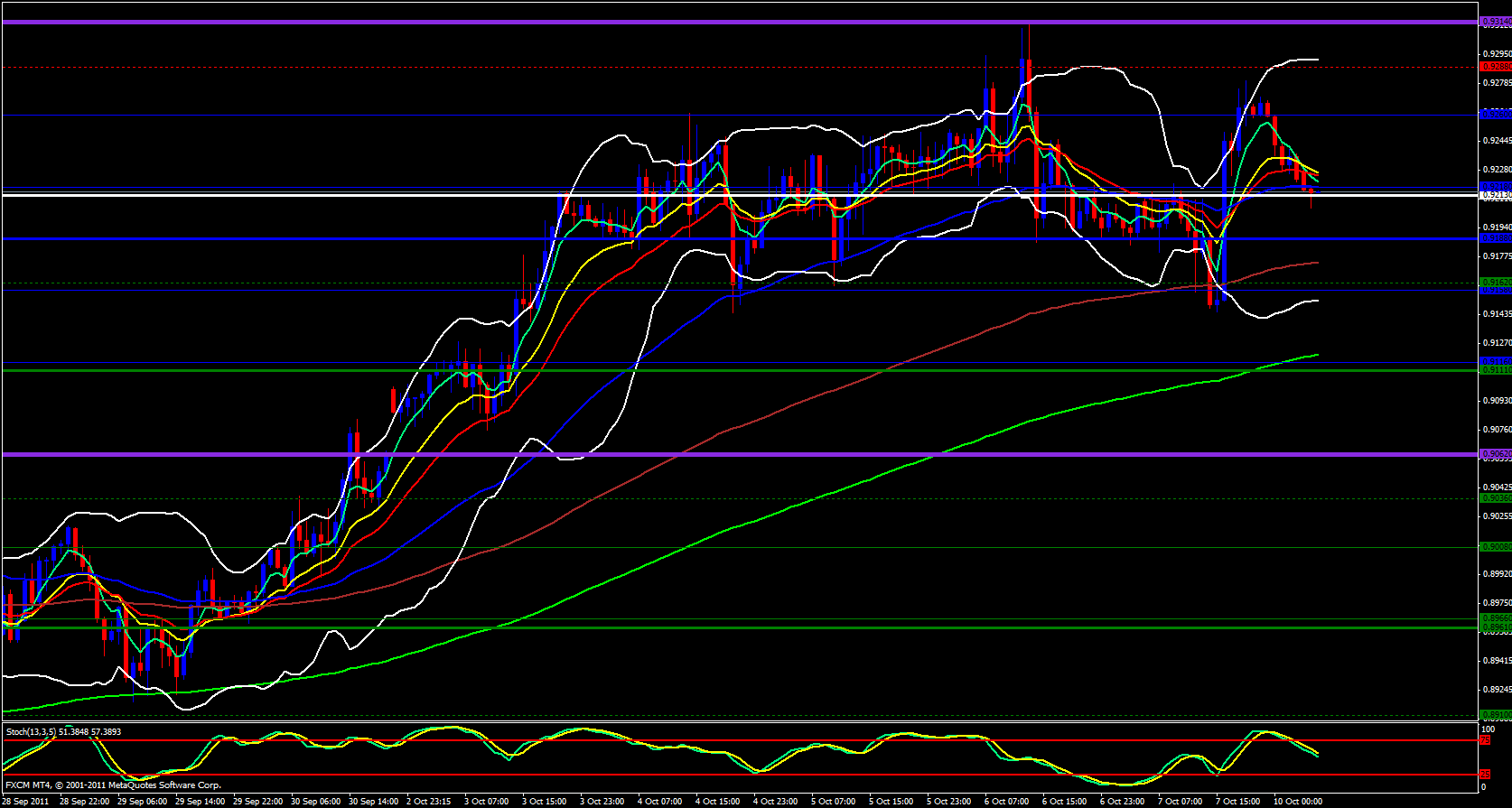Click the purple 0.9314 price label
This screenshot has width=1512, height=808.
1495,22
